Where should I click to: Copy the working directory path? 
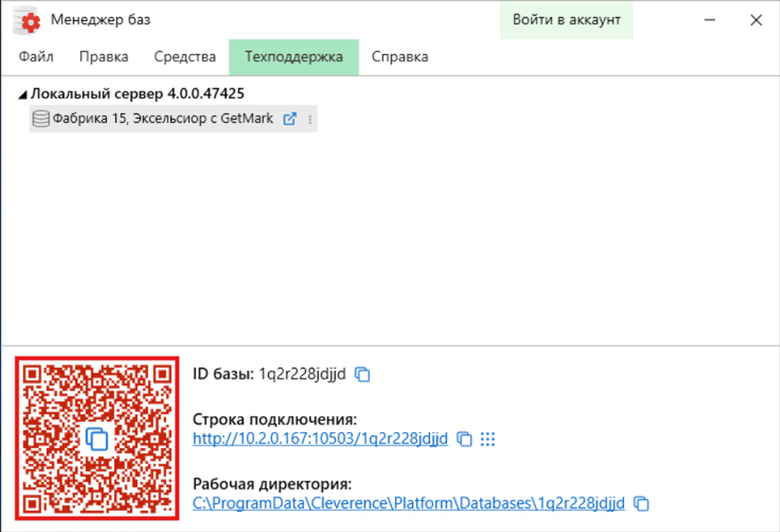tap(641, 503)
